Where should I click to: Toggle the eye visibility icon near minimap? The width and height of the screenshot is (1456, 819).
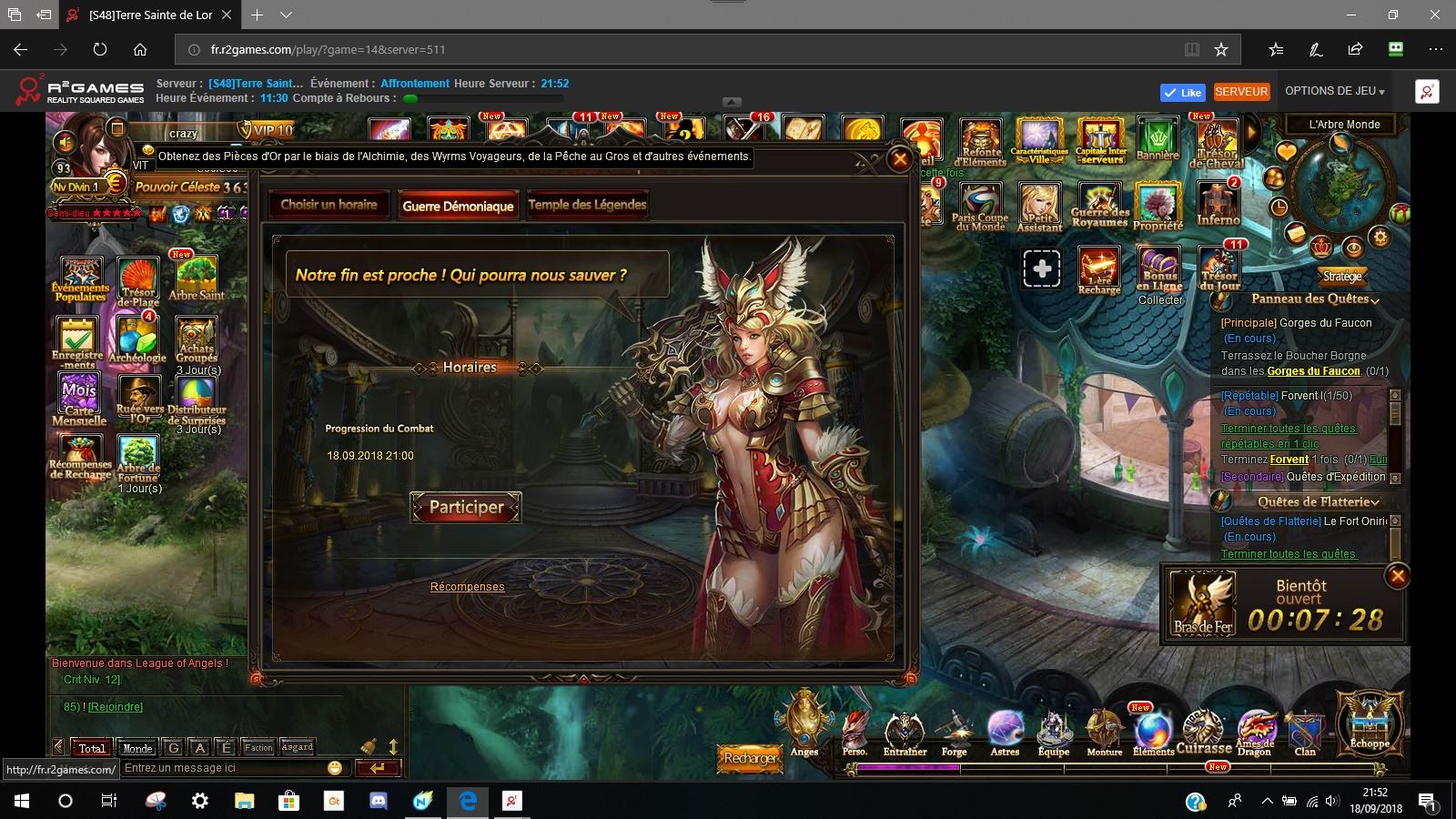(x=1352, y=248)
